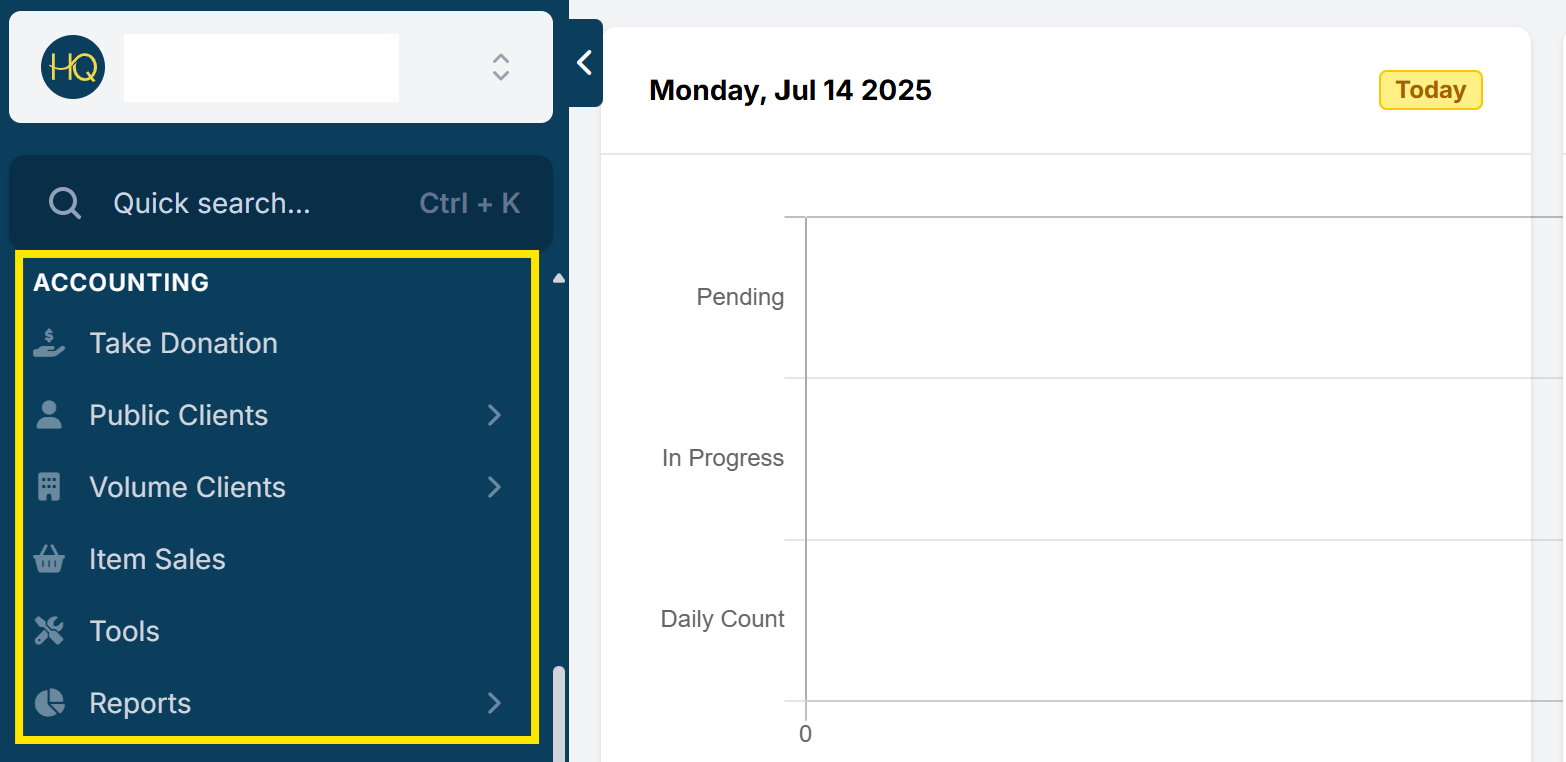1566x762 pixels.
Task: Expand the Volume Clients submenu chevron
Action: [494, 487]
